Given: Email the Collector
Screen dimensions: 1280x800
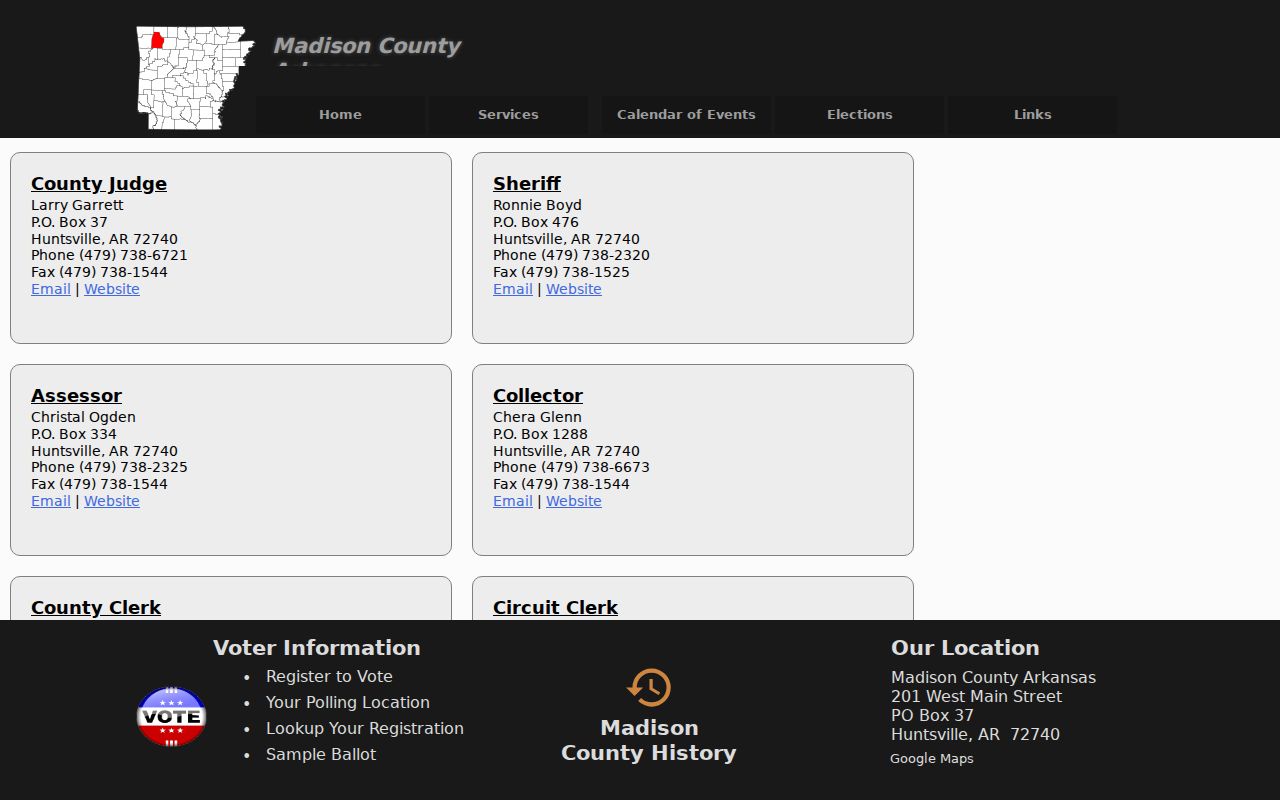Looking at the screenshot, I should [x=513, y=501].
